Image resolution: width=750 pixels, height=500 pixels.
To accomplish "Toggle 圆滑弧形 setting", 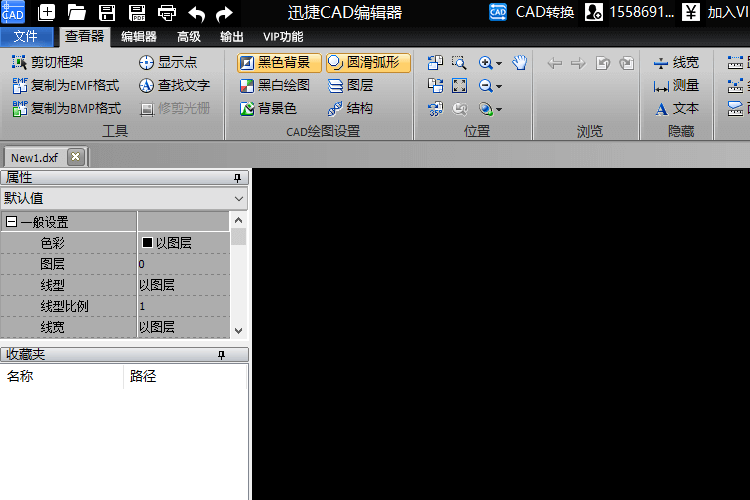I will click(368, 63).
